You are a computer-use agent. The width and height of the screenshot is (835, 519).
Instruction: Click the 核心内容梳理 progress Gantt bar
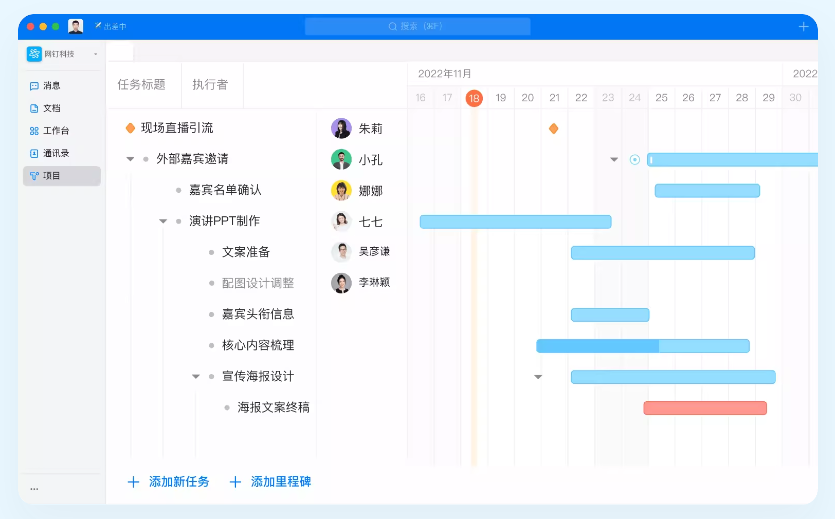(643, 346)
